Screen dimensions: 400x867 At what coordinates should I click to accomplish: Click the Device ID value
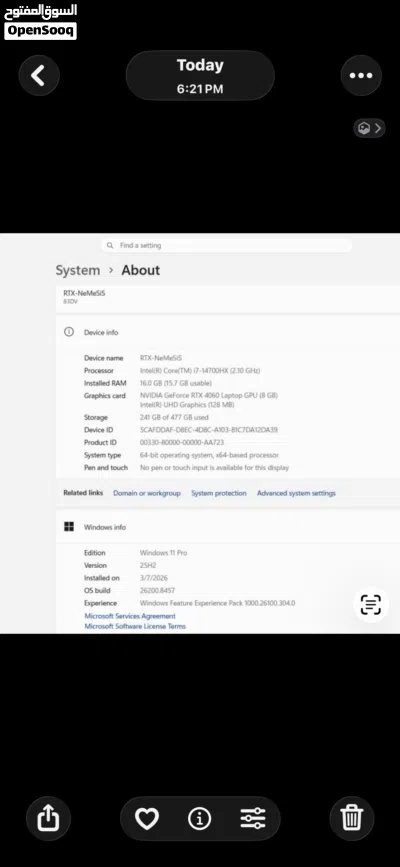[209, 430]
